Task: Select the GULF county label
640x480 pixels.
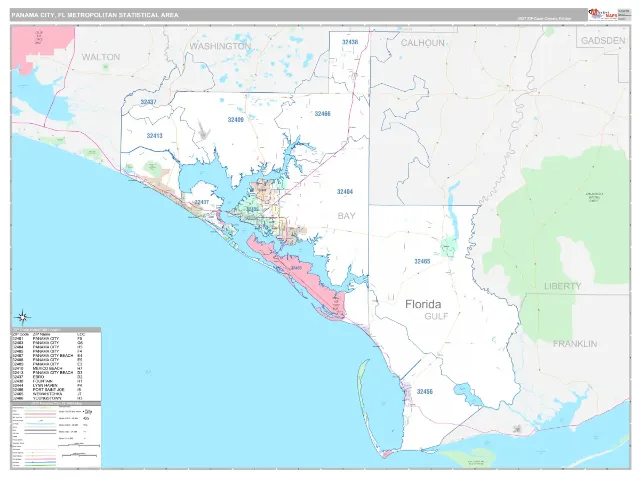Action: [436, 316]
